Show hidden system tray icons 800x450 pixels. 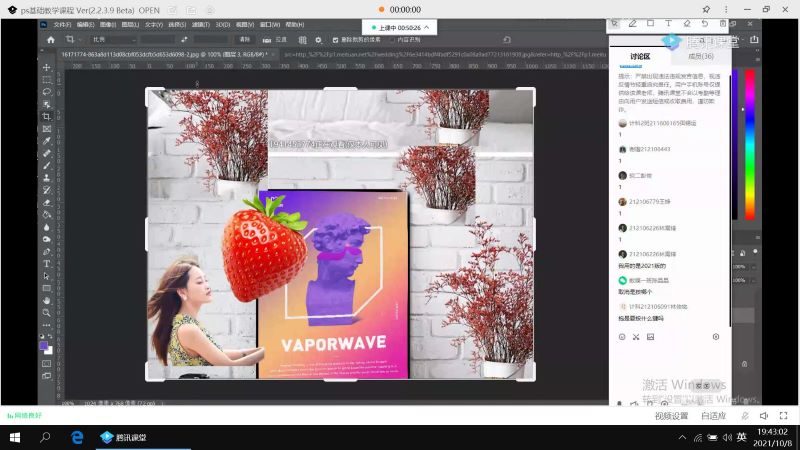(682, 437)
